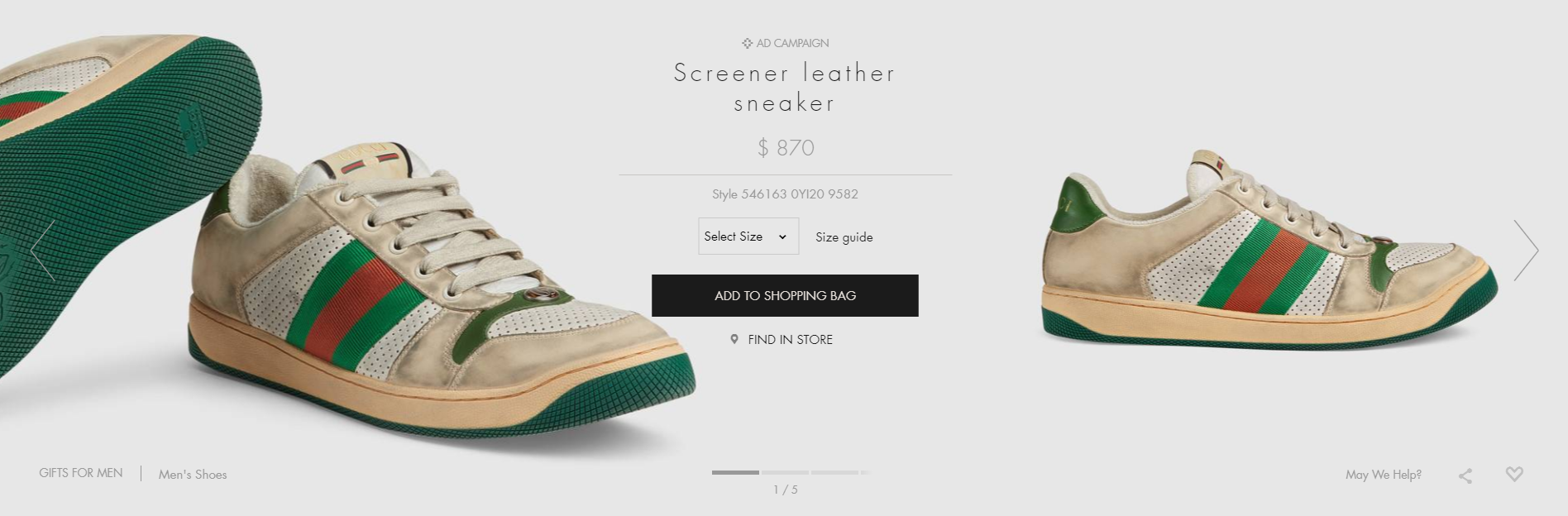Open the Select Size dropdown
The image size is (1568, 516).
point(748,236)
